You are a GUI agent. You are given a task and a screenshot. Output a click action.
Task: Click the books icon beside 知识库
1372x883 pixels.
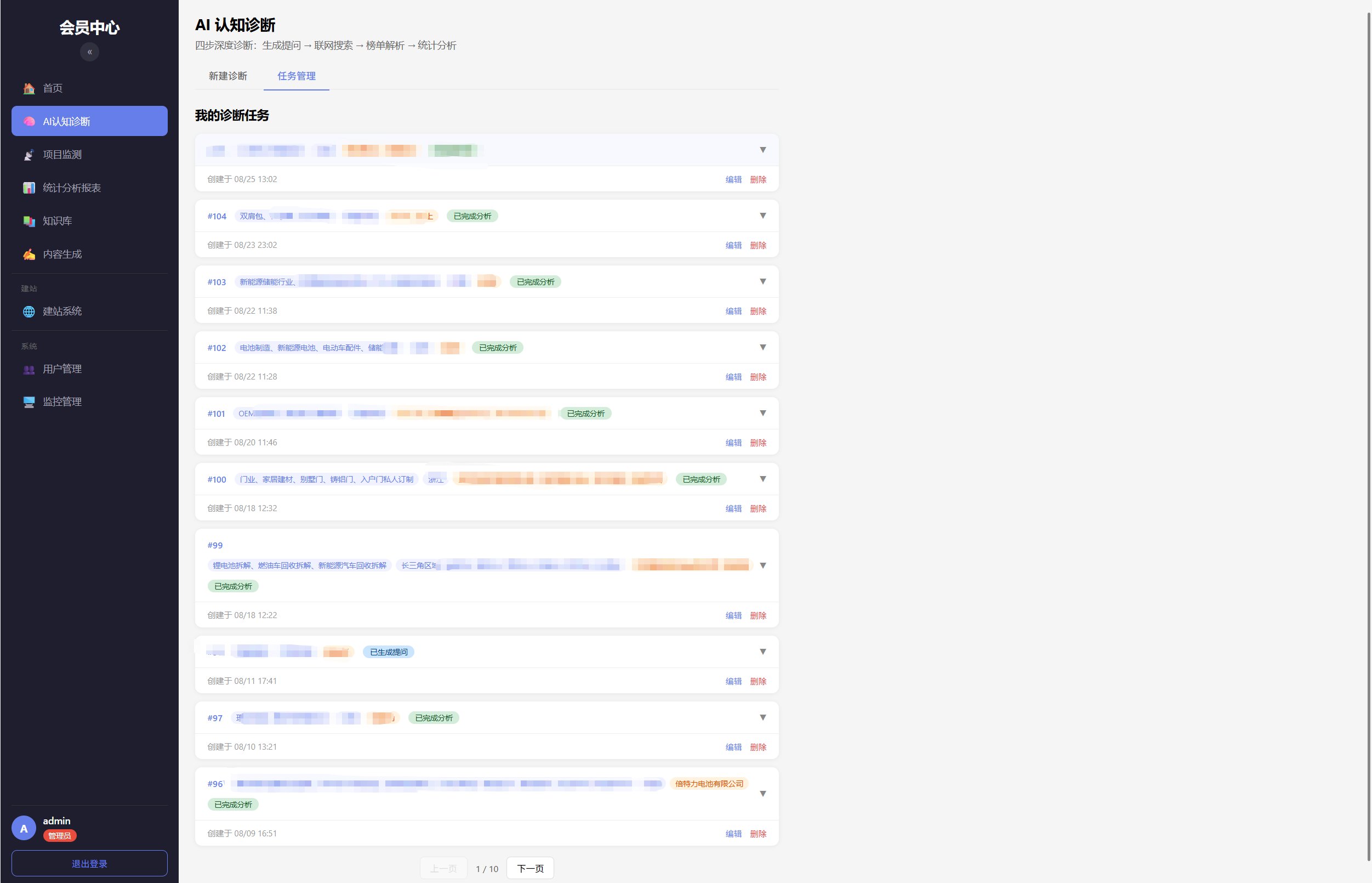pyautogui.click(x=29, y=222)
